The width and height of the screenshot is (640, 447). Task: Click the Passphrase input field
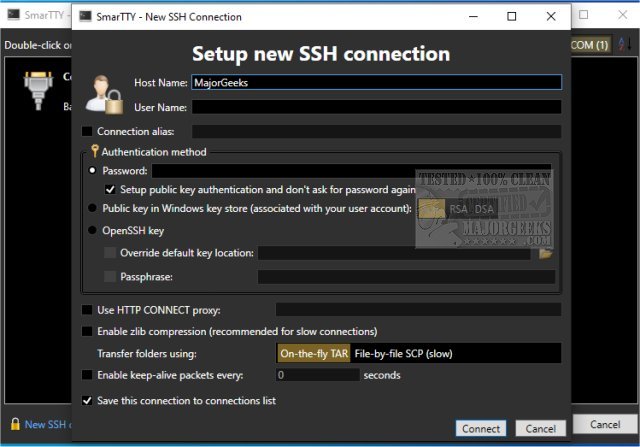(406, 277)
